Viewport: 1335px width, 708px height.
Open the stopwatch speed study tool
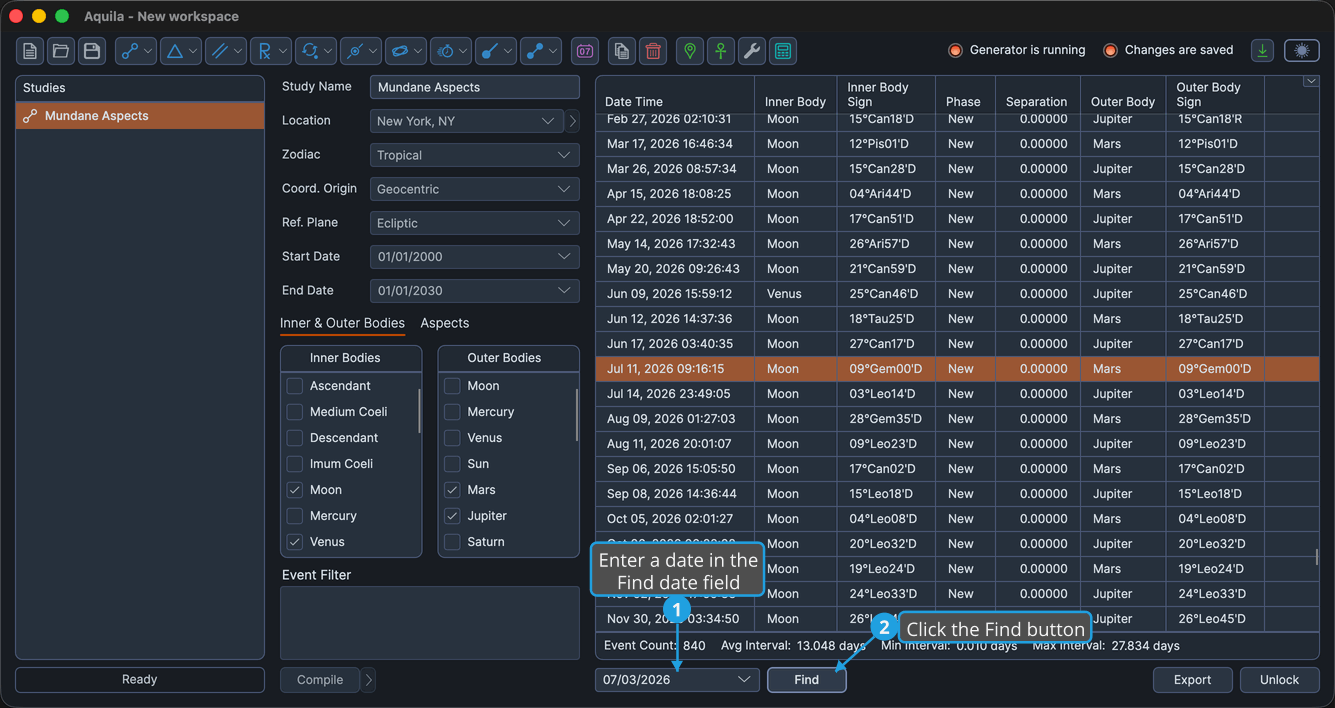pyautogui.click(x=451, y=51)
